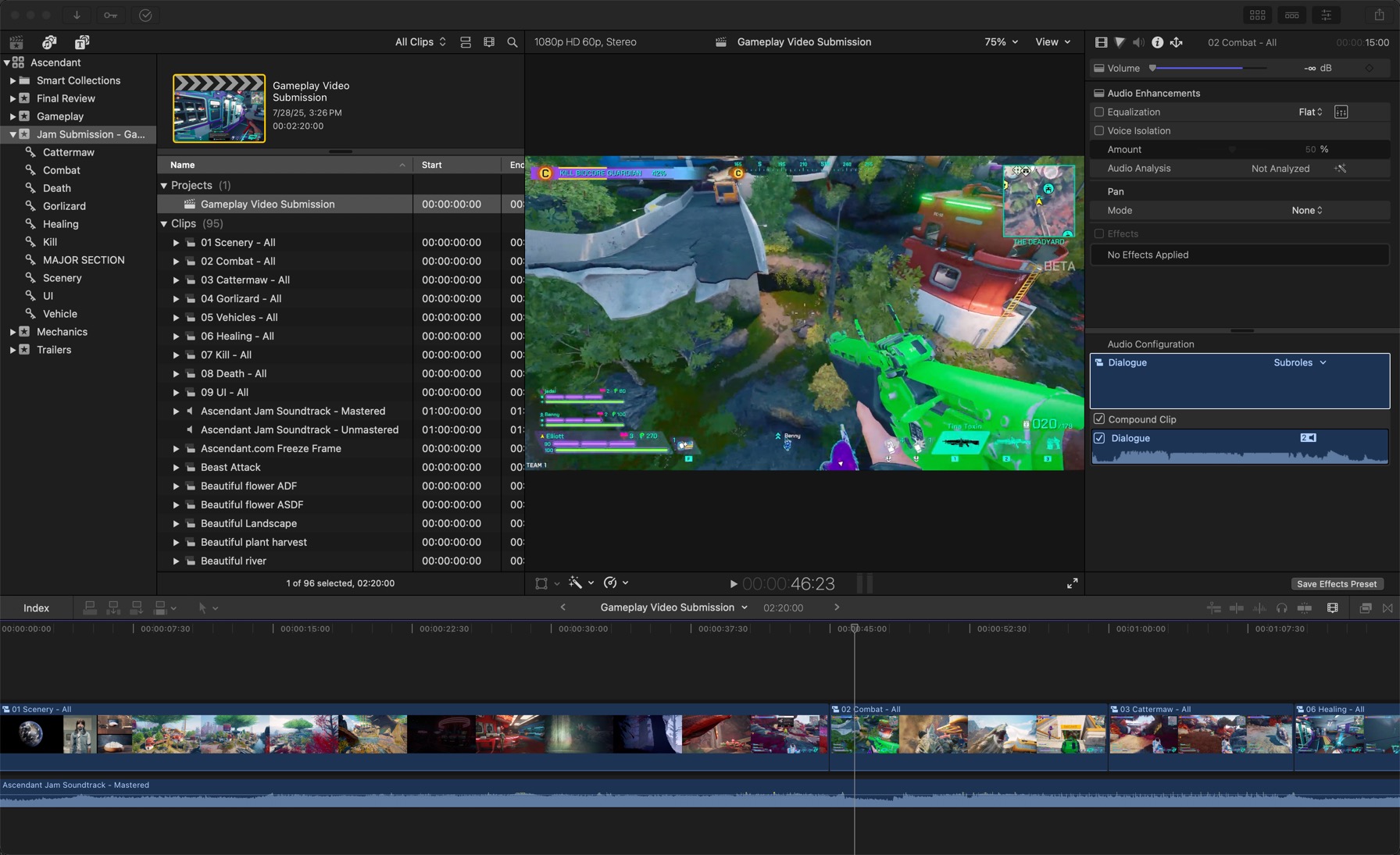Toggle audio skimming headphones icon
1400x855 pixels.
(1281, 607)
